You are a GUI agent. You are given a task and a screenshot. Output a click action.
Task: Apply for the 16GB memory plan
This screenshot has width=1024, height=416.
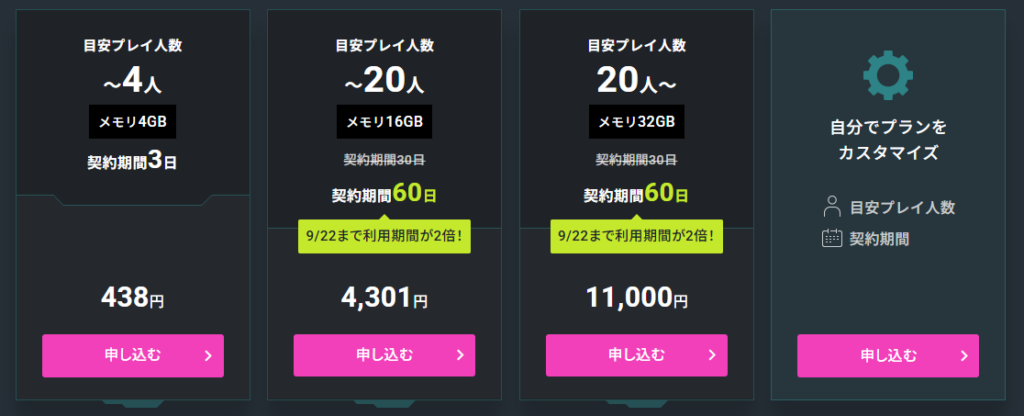tap(384, 355)
